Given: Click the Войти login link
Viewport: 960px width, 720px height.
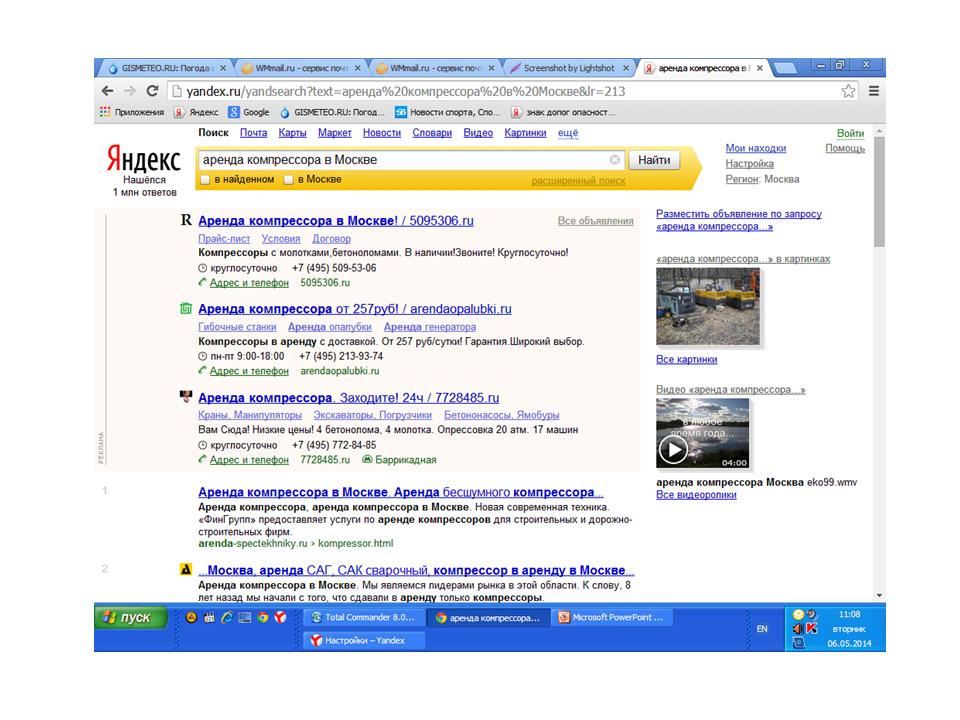Looking at the screenshot, I should (x=850, y=133).
